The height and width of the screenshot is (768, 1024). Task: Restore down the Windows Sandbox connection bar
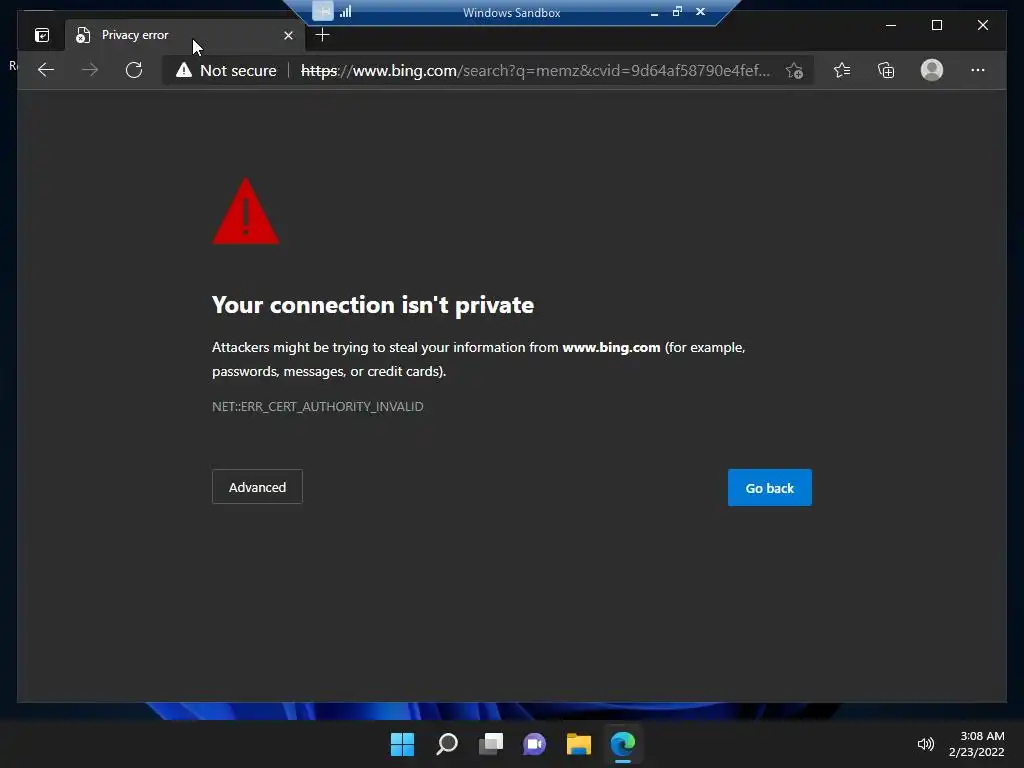pyautogui.click(x=677, y=12)
